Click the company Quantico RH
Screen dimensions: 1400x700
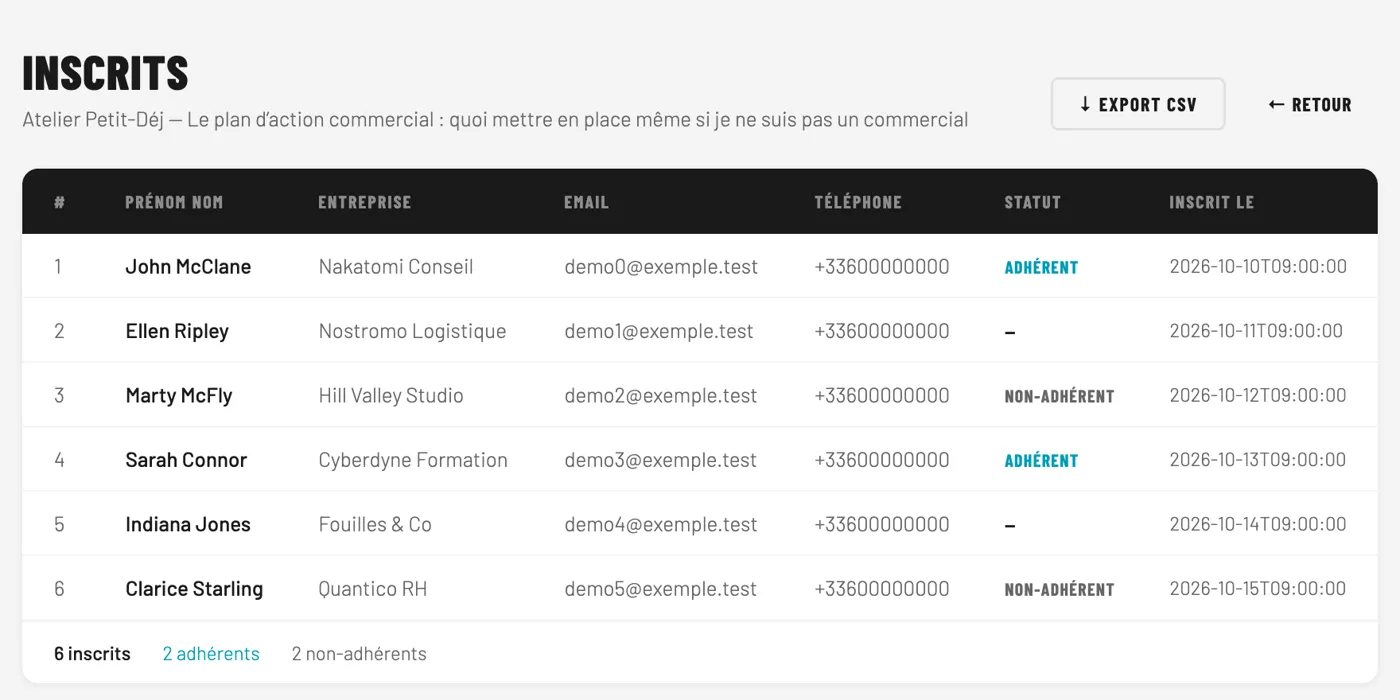coord(373,589)
